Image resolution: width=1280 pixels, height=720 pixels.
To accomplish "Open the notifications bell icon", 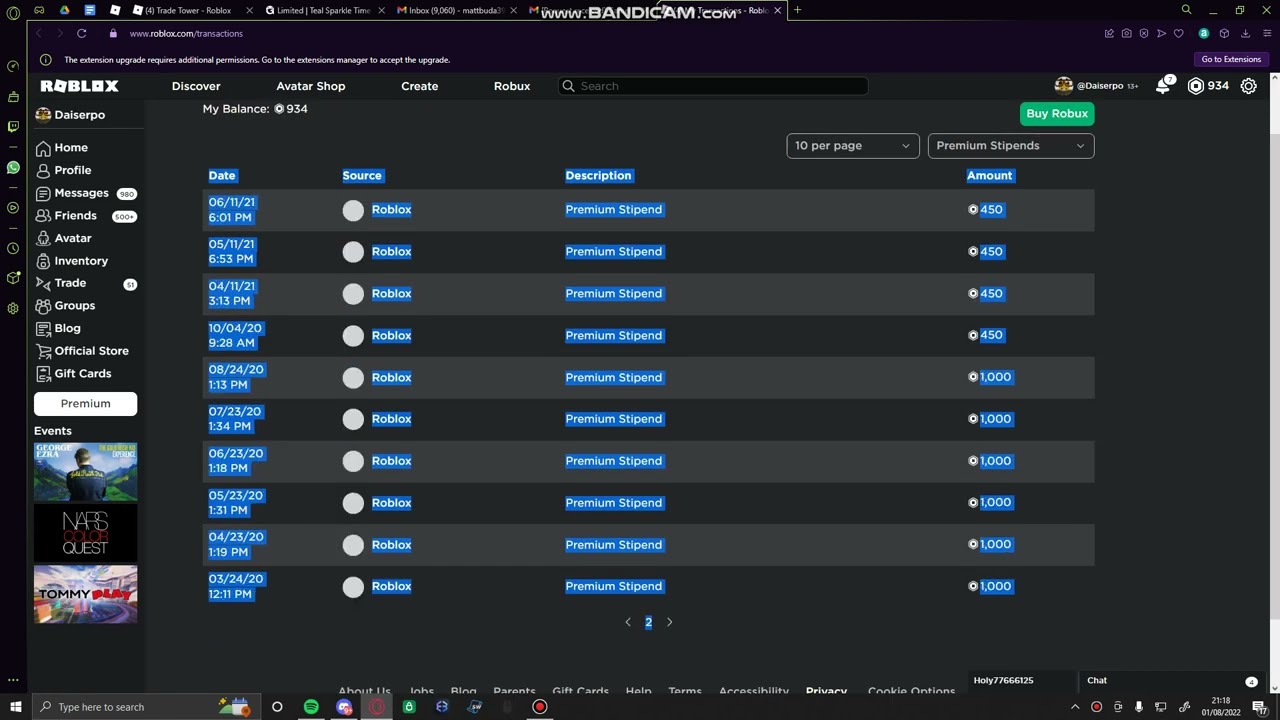I will click(x=1163, y=86).
